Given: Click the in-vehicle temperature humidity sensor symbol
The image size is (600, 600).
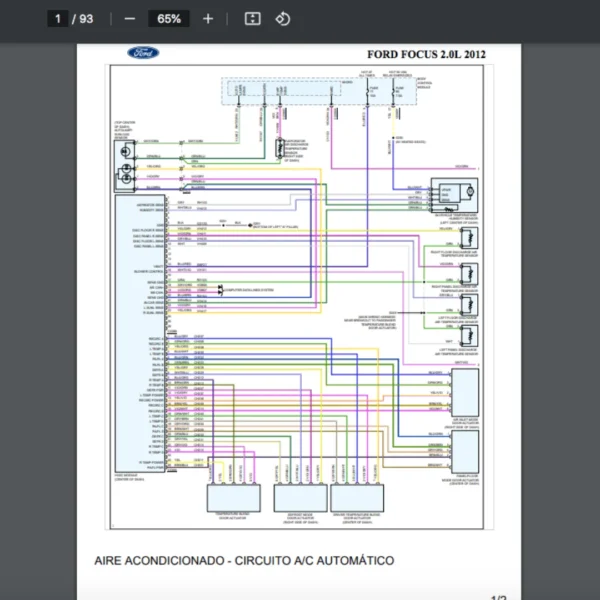Looking at the screenshot, I should (x=456, y=193).
